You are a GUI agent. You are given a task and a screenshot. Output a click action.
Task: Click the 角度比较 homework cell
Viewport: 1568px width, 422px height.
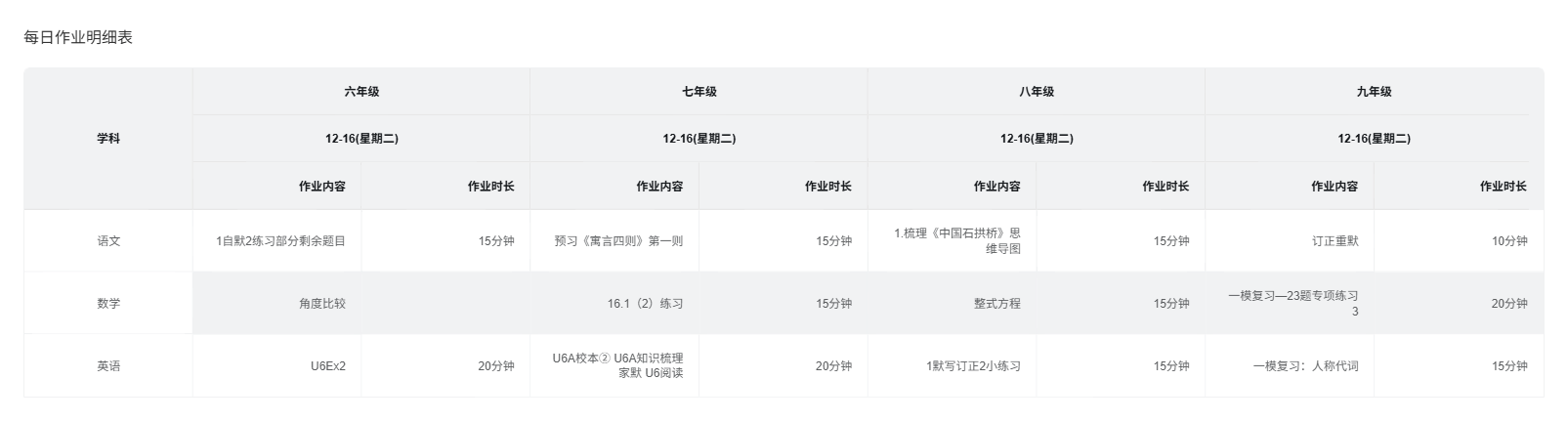[322, 304]
